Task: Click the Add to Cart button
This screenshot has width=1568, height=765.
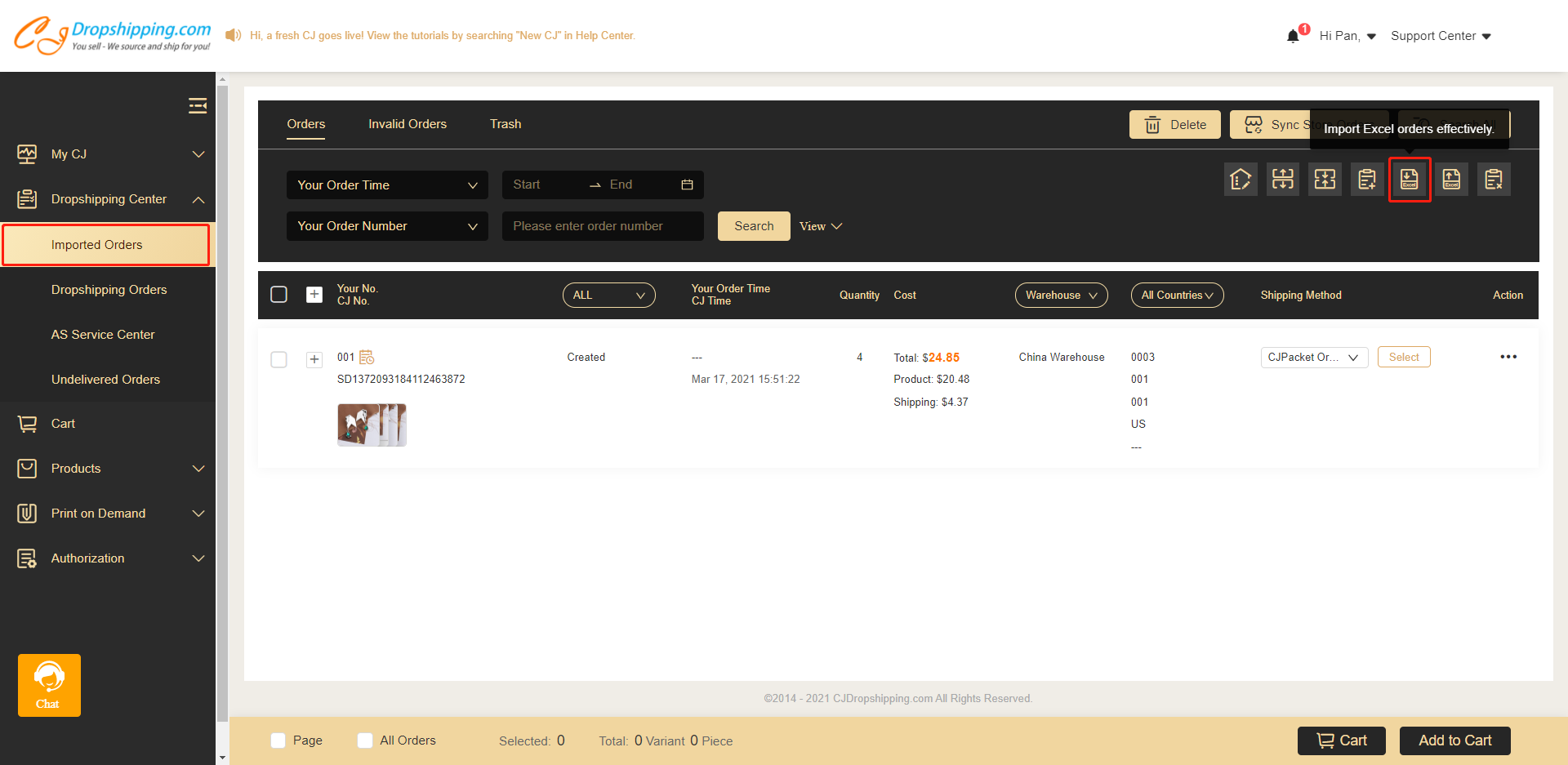Action: click(x=1454, y=741)
